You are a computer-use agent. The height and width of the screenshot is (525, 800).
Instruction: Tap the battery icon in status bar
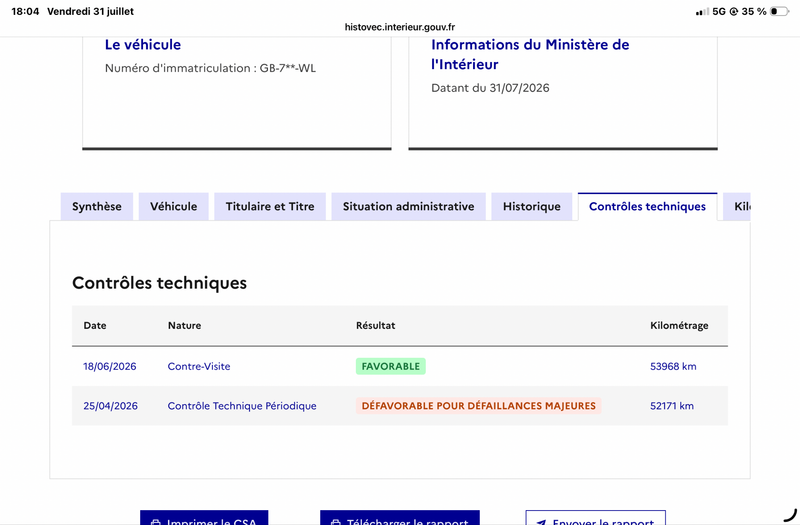(779, 11)
